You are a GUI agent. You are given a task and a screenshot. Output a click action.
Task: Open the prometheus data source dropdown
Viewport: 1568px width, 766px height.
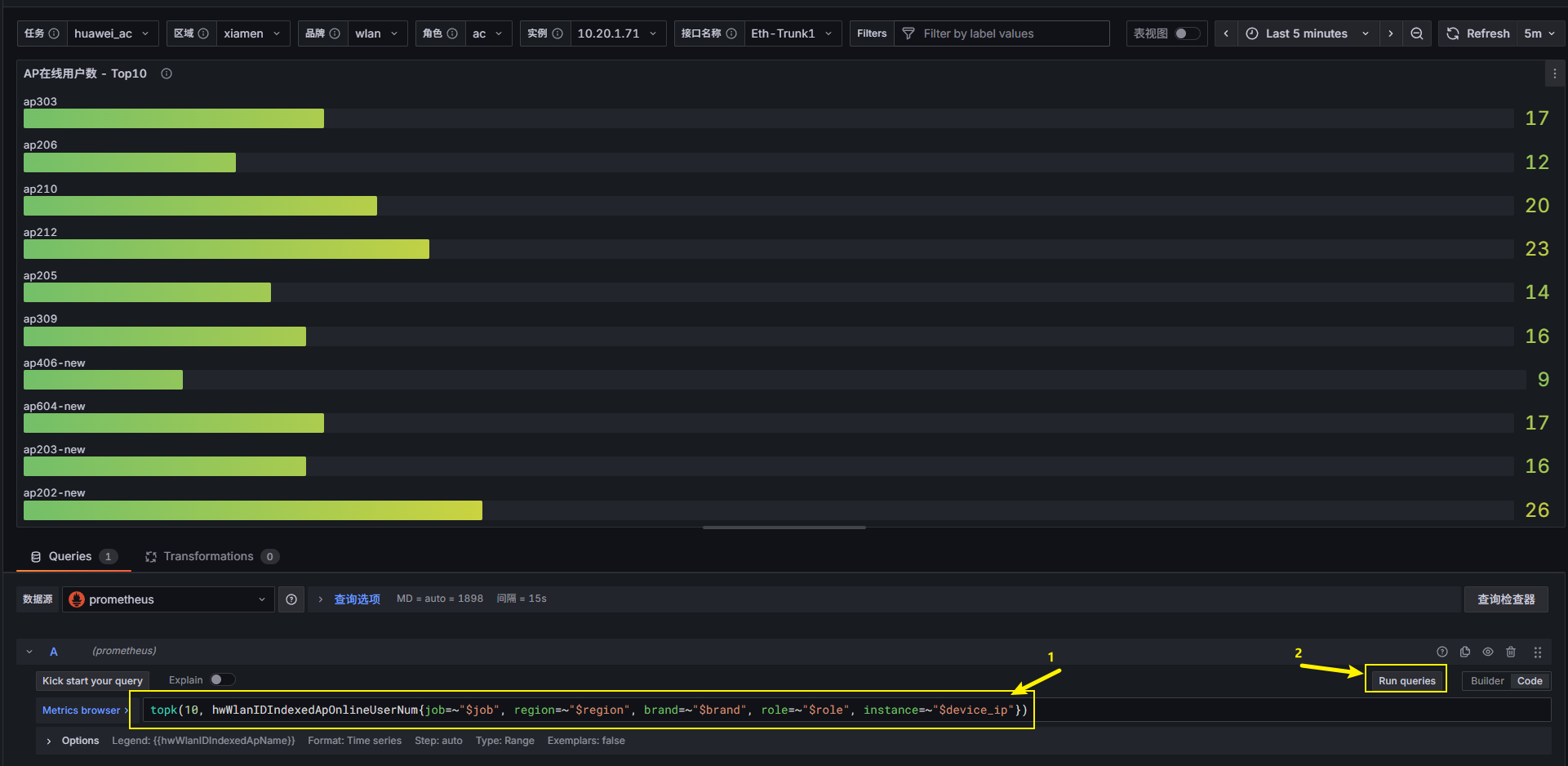[168, 599]
